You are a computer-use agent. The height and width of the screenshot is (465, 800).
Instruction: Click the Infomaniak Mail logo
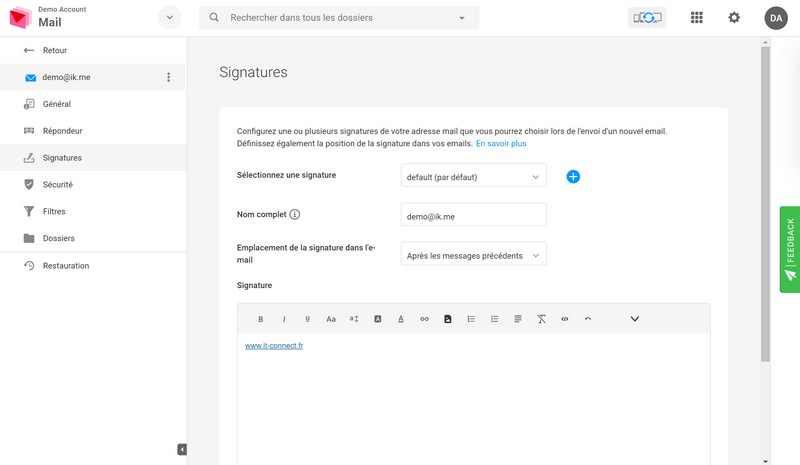tap(20, 17)
